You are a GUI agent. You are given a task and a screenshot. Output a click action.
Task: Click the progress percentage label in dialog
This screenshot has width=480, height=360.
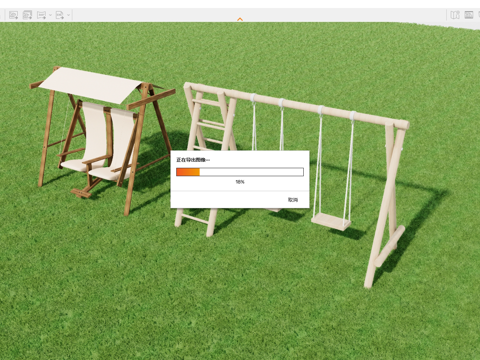[240, 182]
